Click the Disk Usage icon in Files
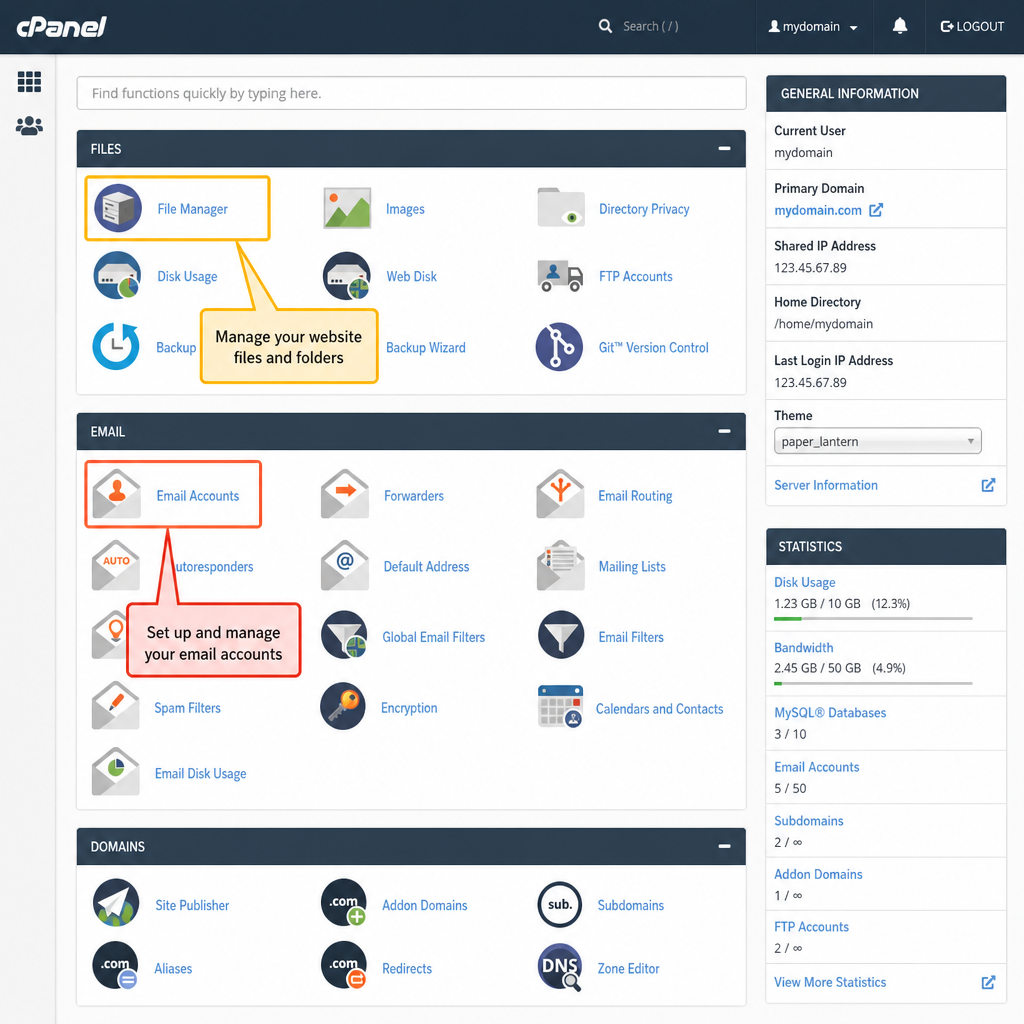 click(x=117, y=276)
